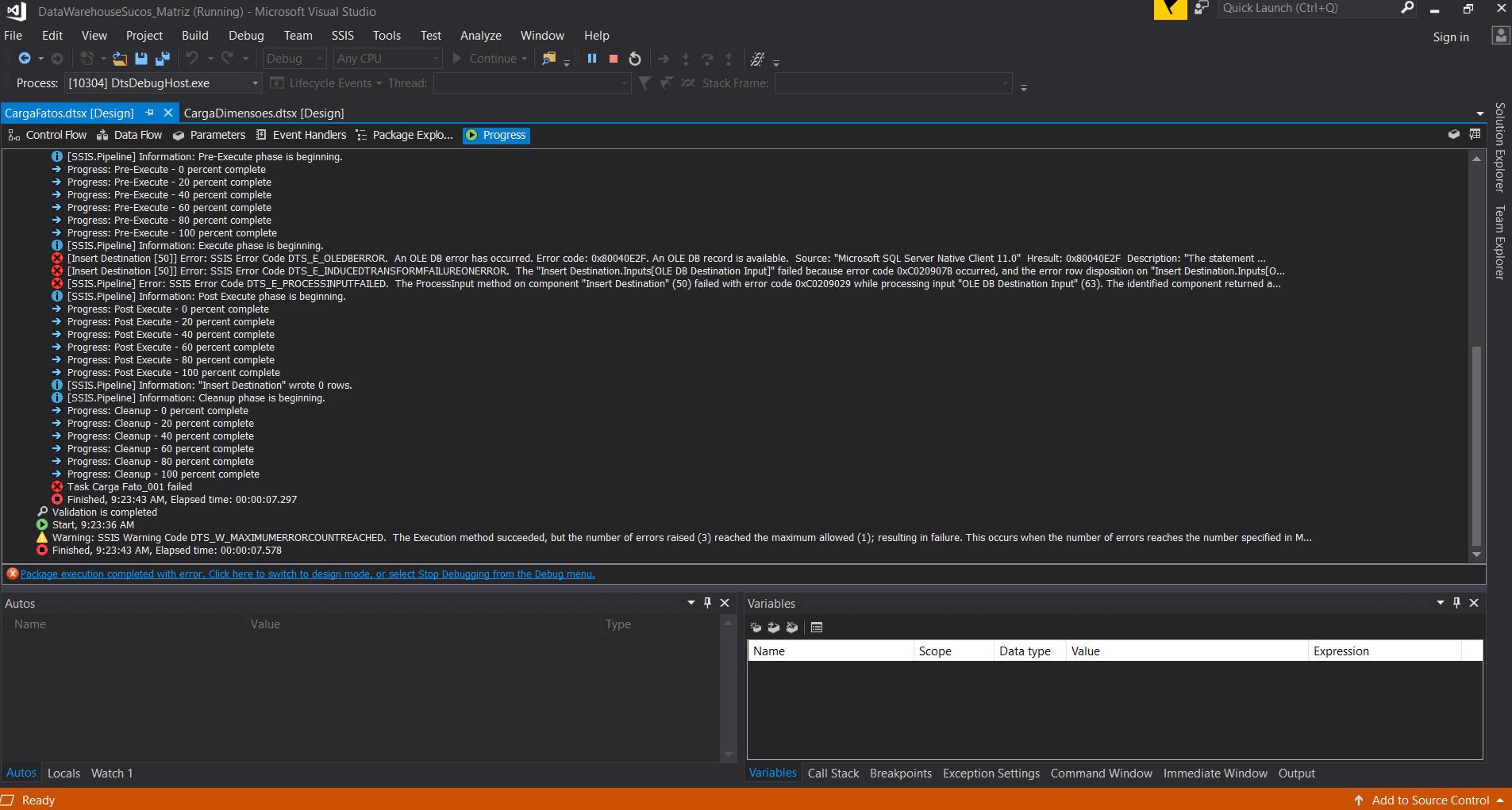This screenshot has width=1512, height=810.
Task: Stop debugging with the red square
Action: (613, 59)
